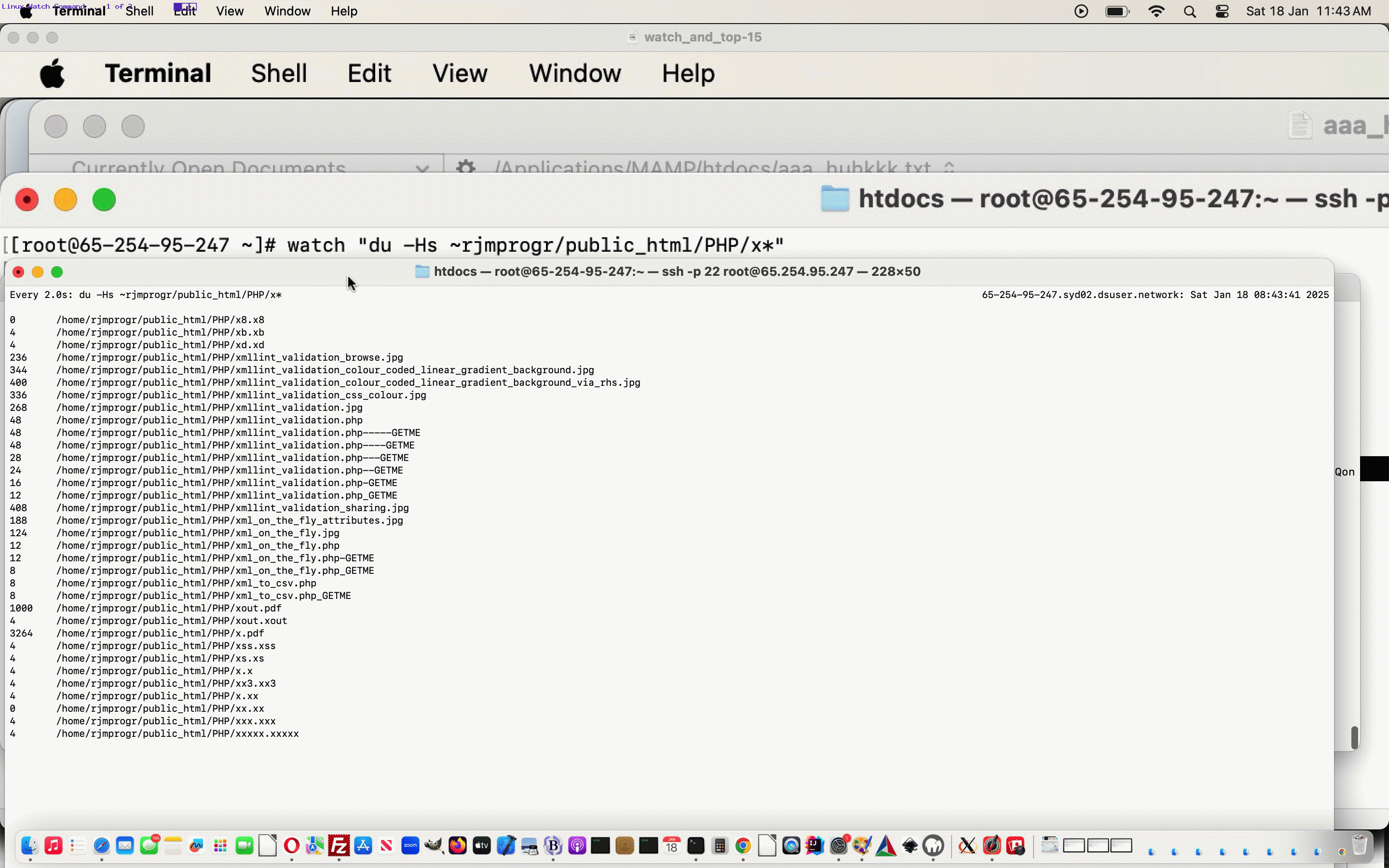Viewport: 1389px width, 868px height.
Task: Open the Window menu in the top menu bar
Action: [287, 11]
